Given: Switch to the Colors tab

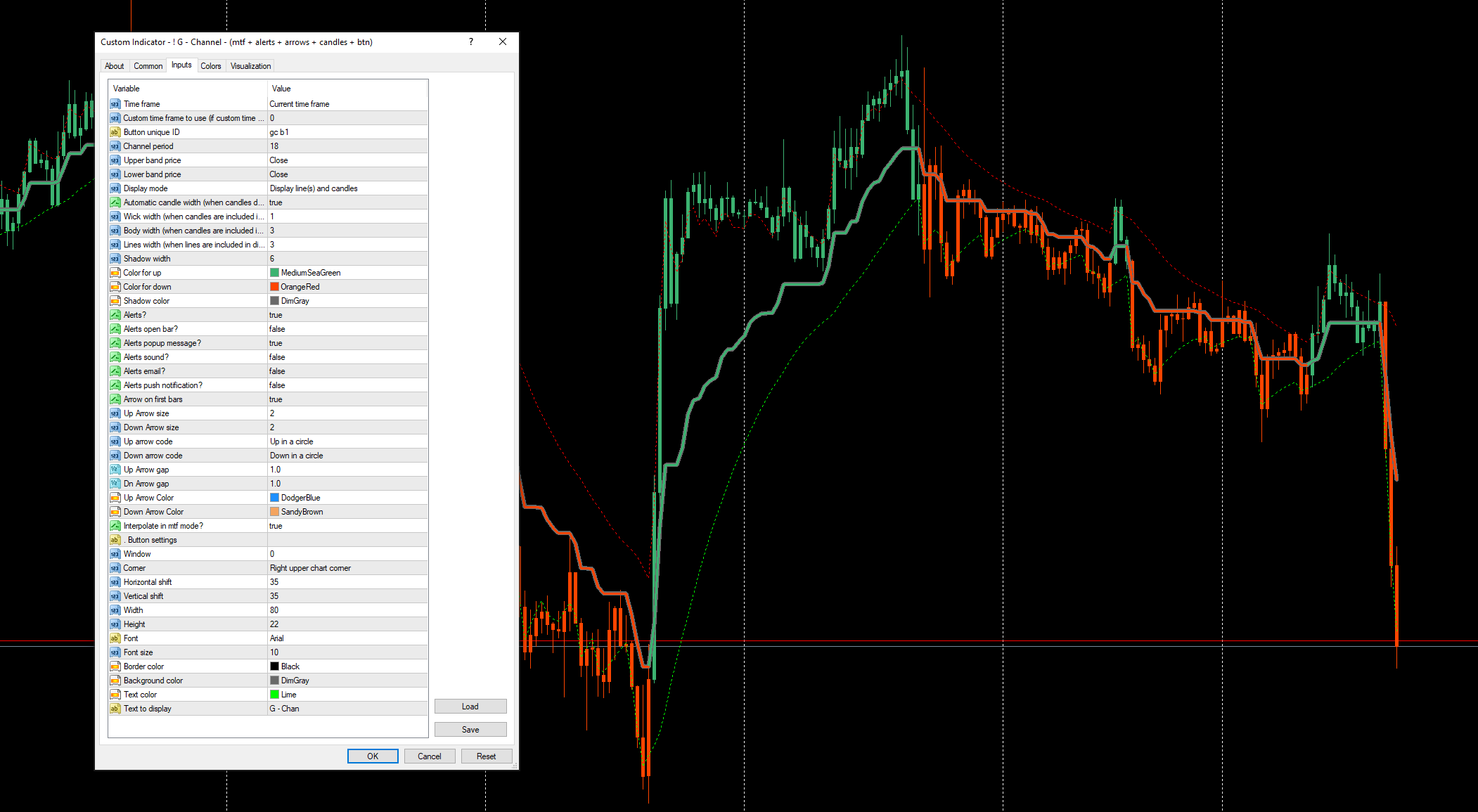Looking at the screenshot, I should tap(211, 66).
